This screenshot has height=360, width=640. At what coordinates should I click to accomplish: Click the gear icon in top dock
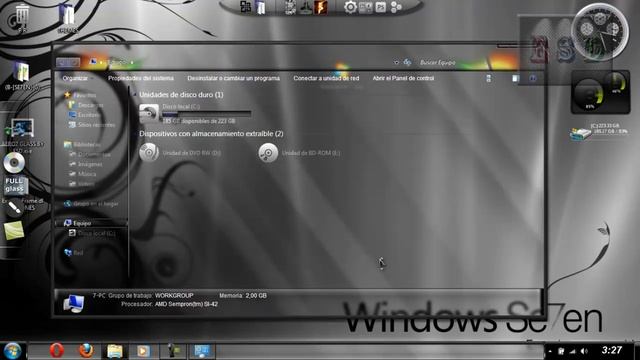tap(350, 7)
